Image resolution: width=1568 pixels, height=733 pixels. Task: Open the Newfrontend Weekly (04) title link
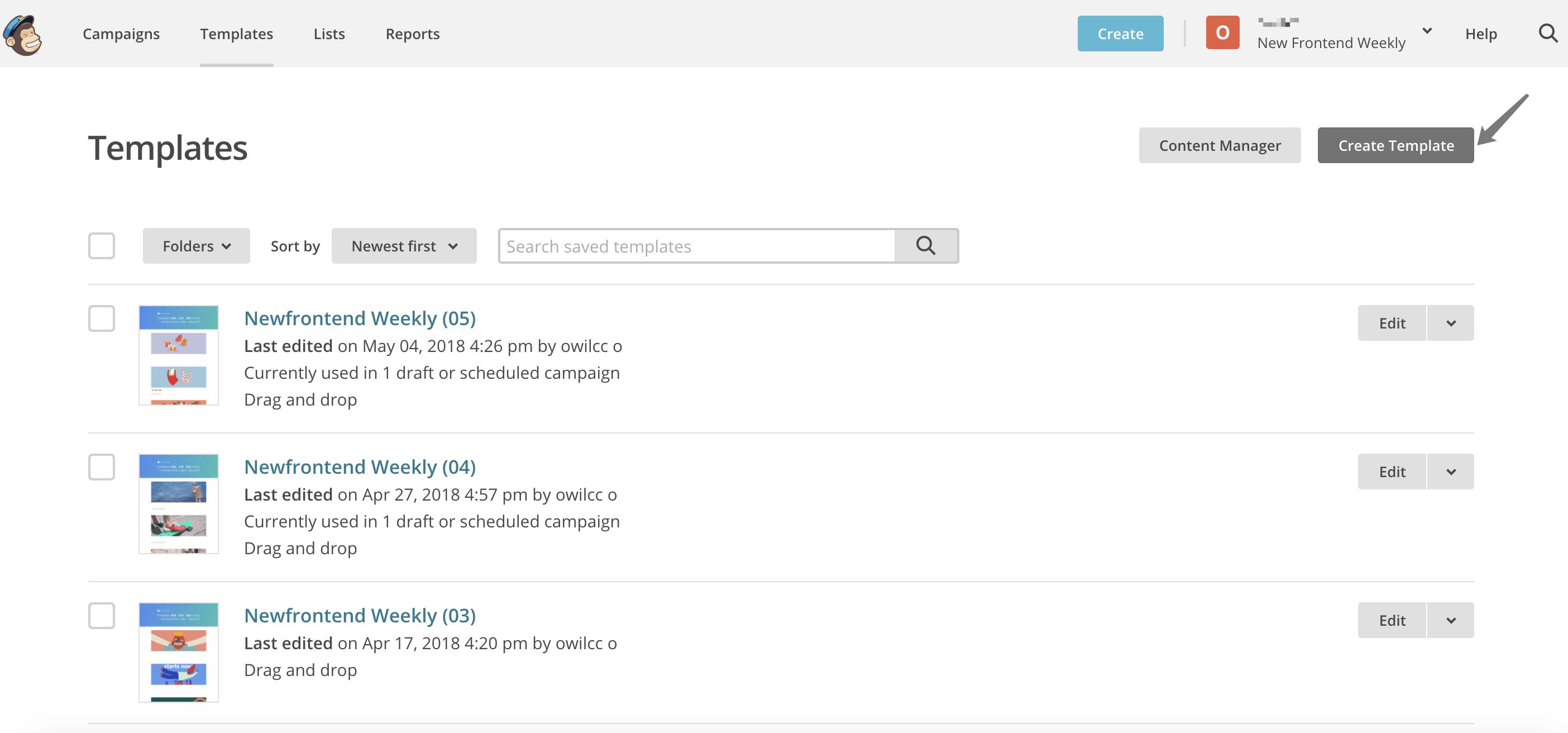(360, 467)
